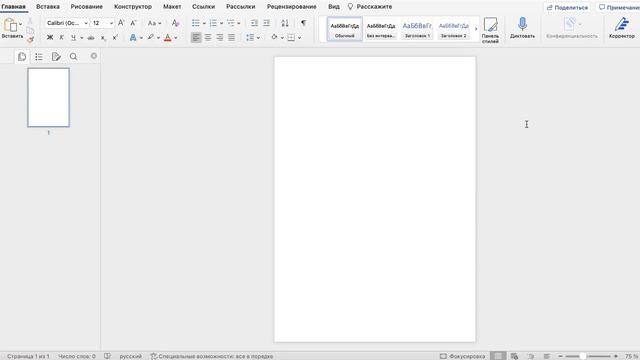Insert a numbered list
This screenshot has width=640, height=360.
pyautogui.click(x=213, y=23)
